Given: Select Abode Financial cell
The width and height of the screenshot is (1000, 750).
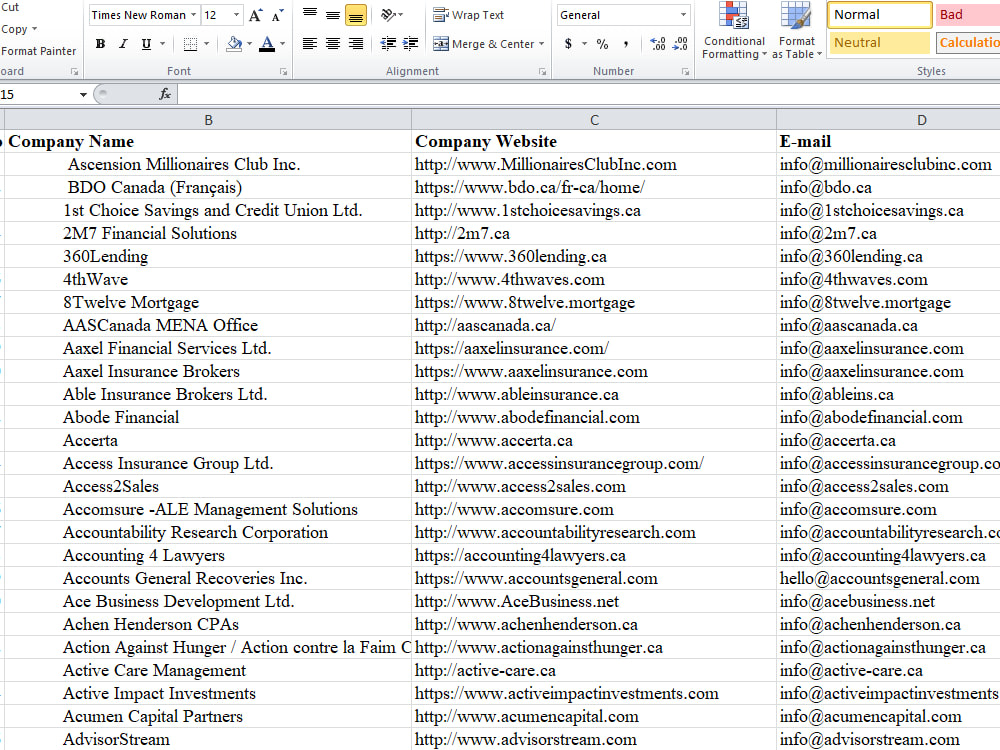Looking at the screenshot, I should [x=208, y=418].
